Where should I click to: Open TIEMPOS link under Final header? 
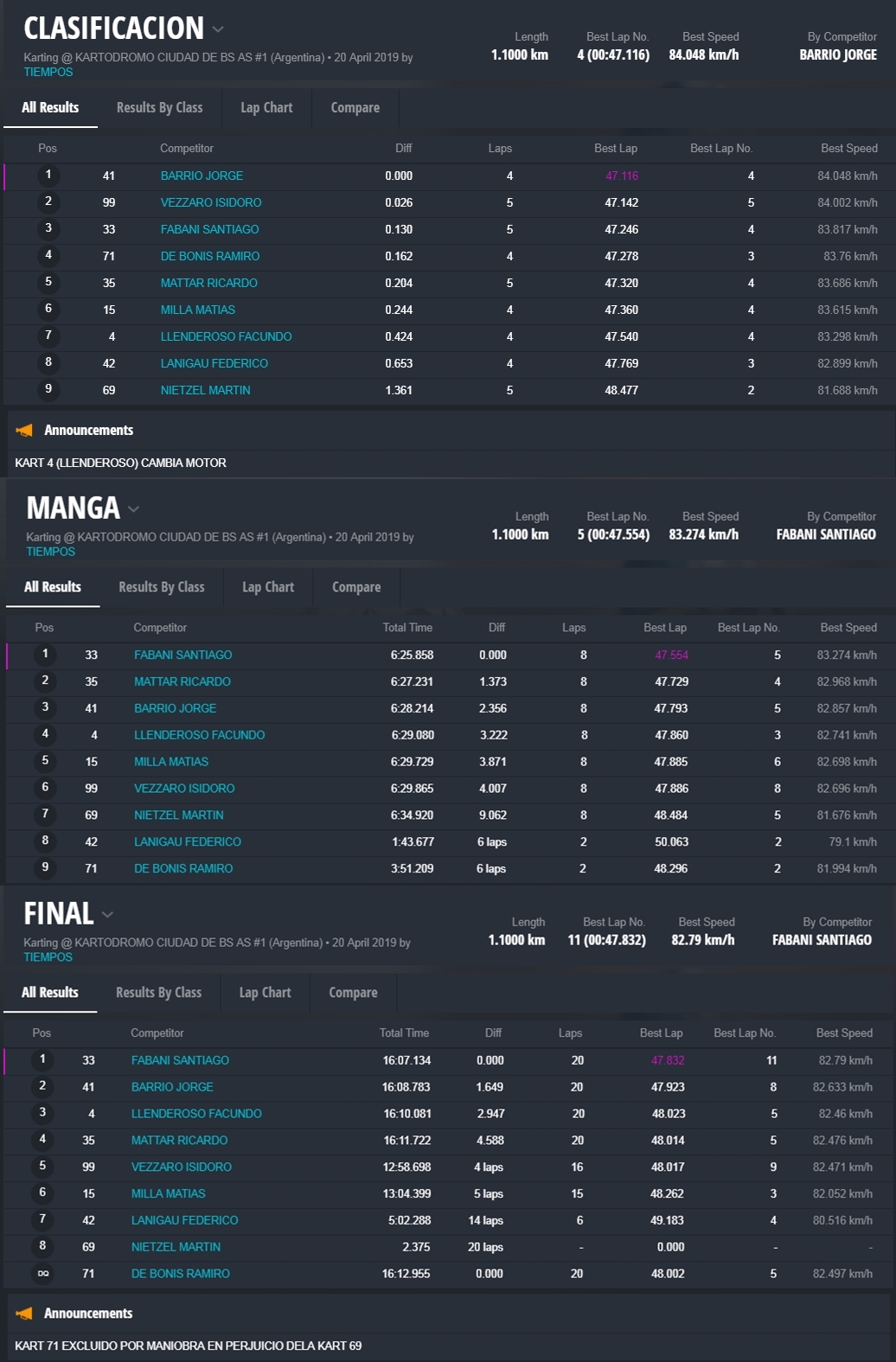[48, 957]
